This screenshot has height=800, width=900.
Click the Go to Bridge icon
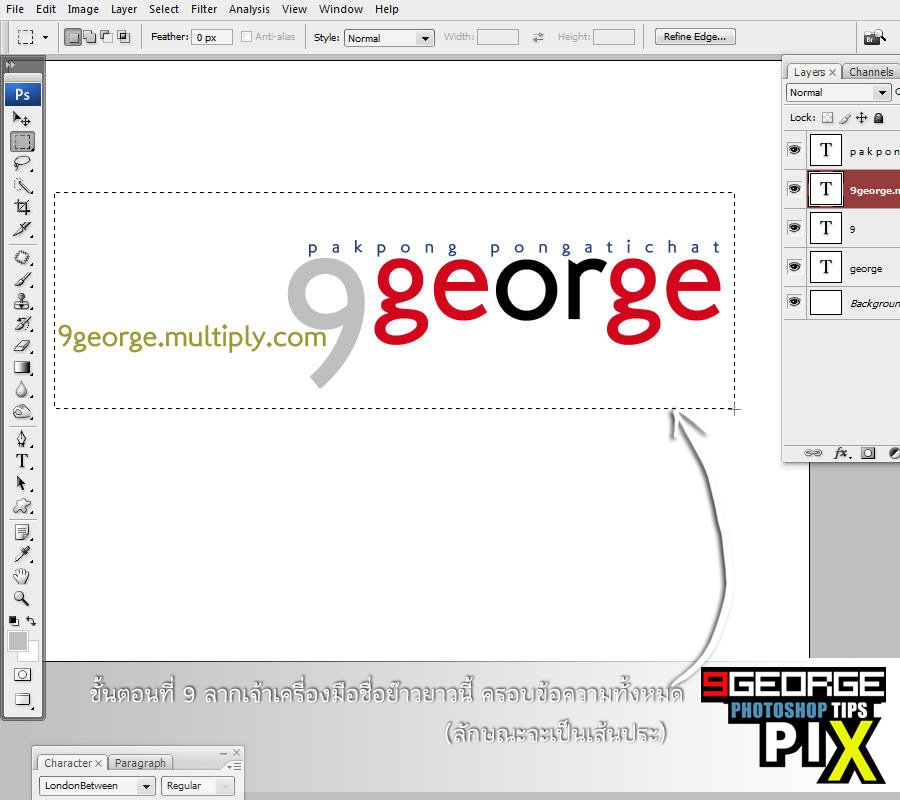[x=874, y=37]
